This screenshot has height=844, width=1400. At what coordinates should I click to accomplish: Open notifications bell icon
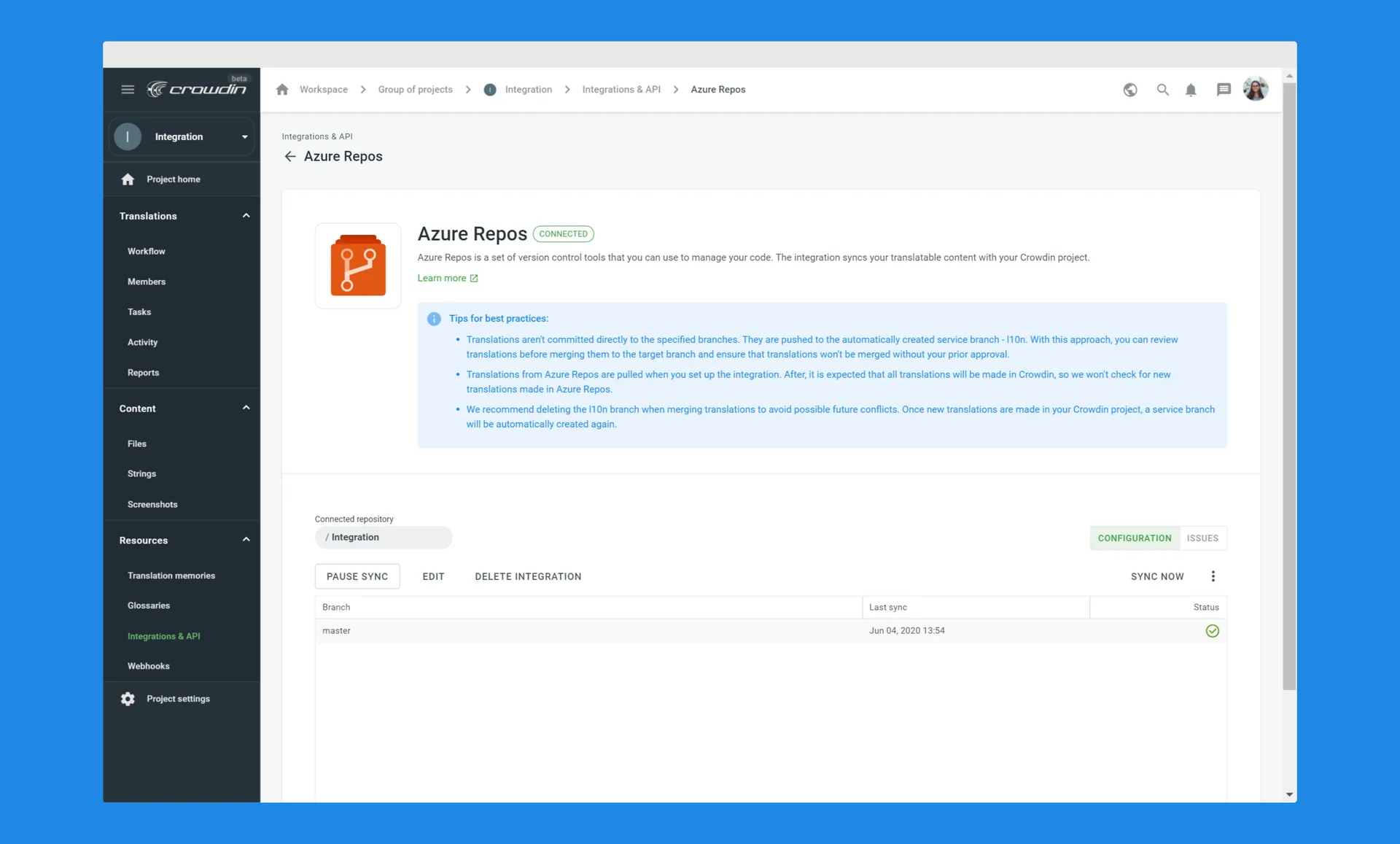1191,90
